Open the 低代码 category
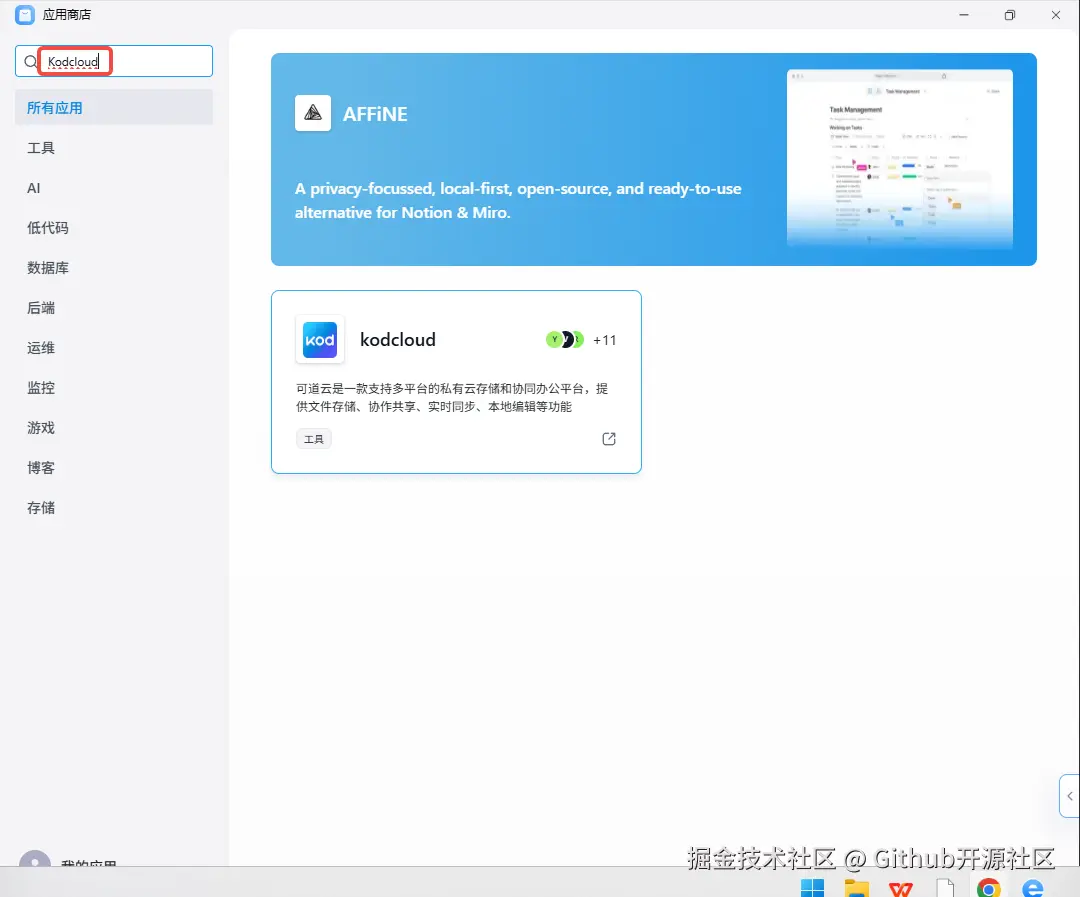 [x=48, y=227]
